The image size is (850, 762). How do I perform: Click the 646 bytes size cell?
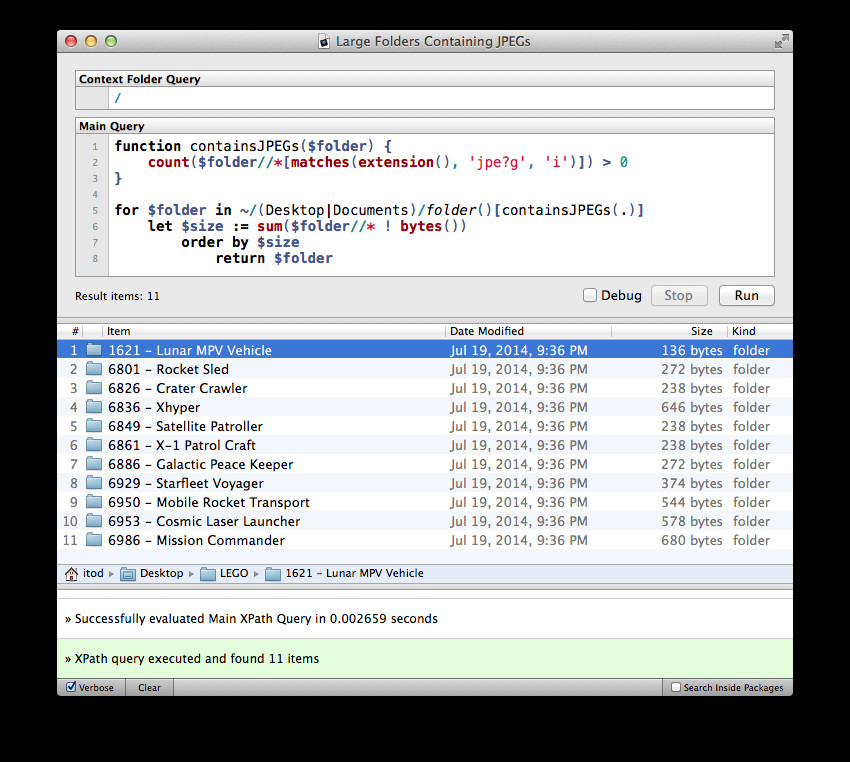point(691,407)
